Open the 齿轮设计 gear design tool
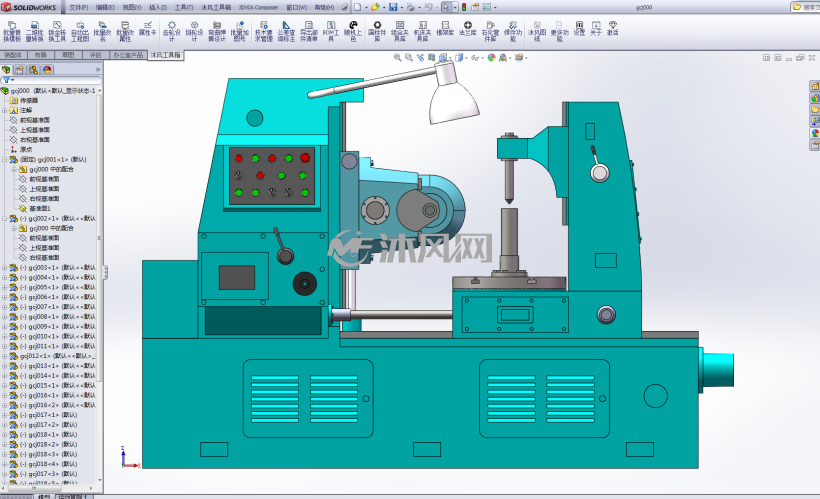 (x=172, y=31)
